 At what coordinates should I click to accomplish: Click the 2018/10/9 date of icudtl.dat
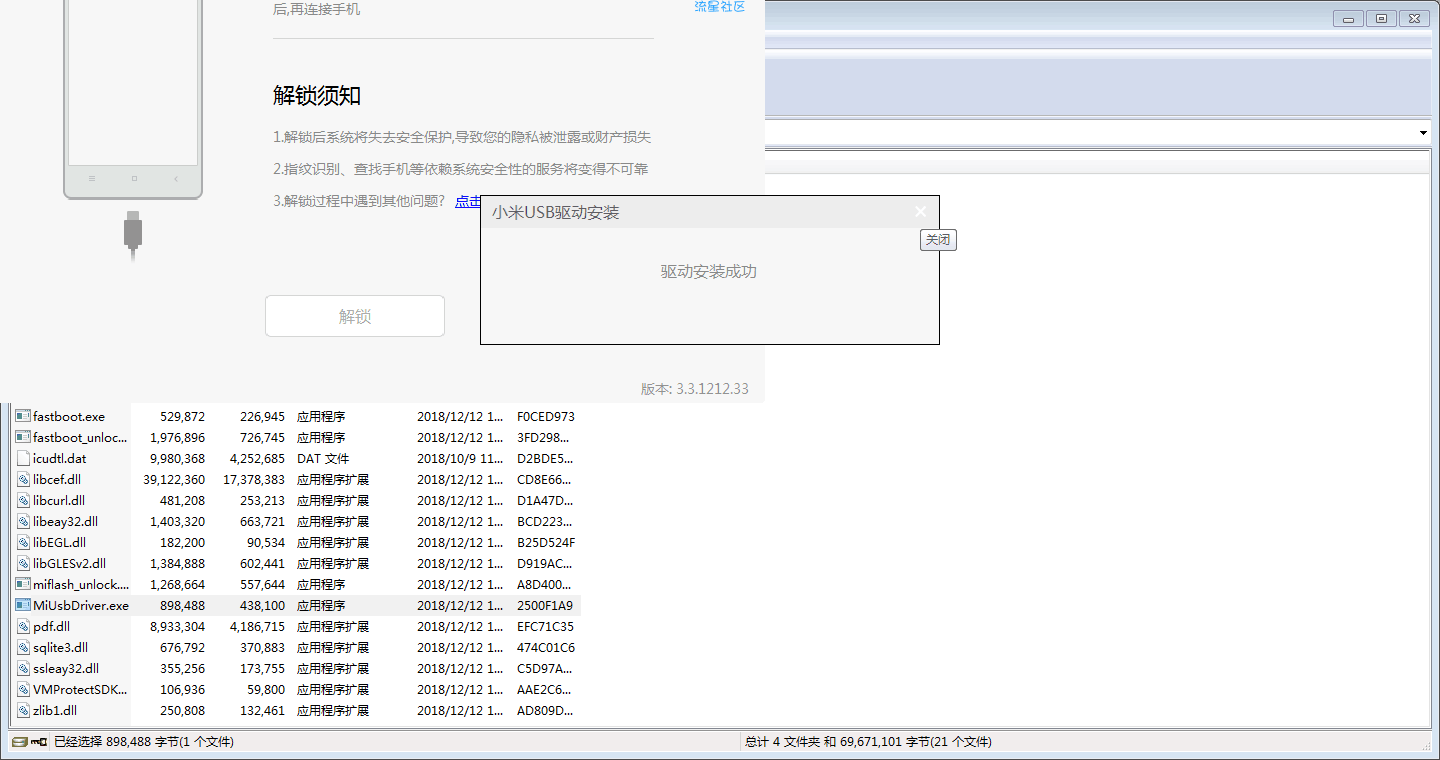[460, 458]
